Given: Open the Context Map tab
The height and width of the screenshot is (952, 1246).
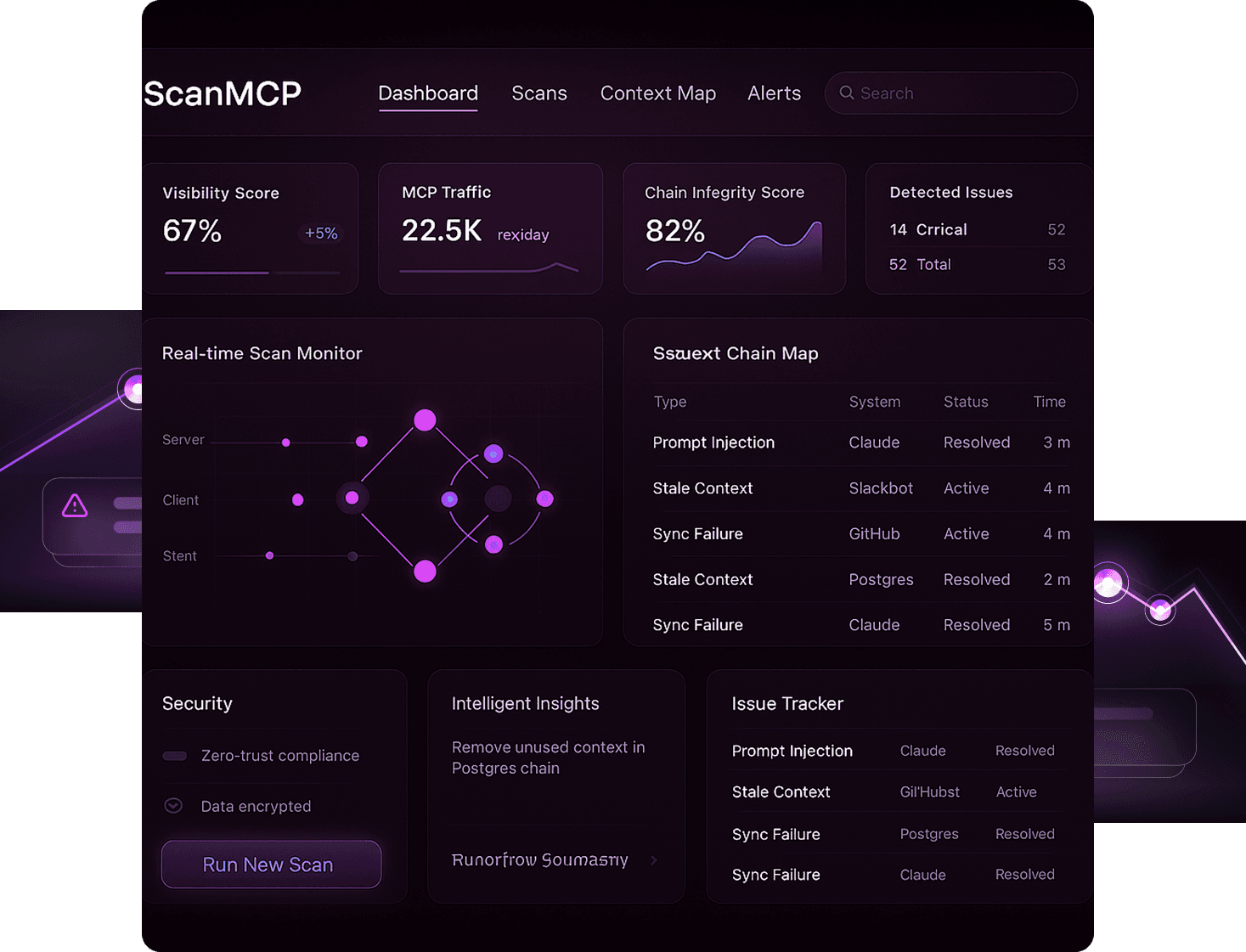Looking at the screenshot, I should point(658,93).
